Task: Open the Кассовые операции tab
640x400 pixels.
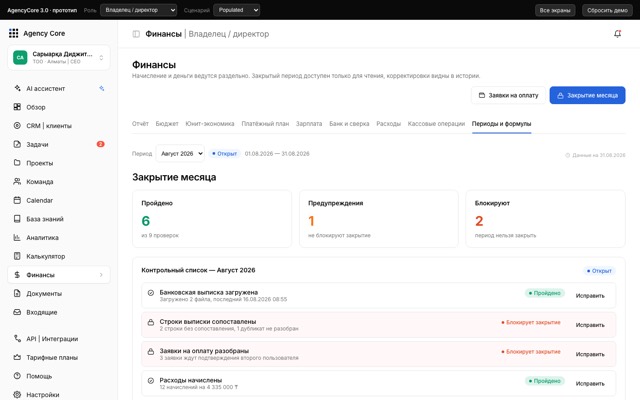Action: 436,124
